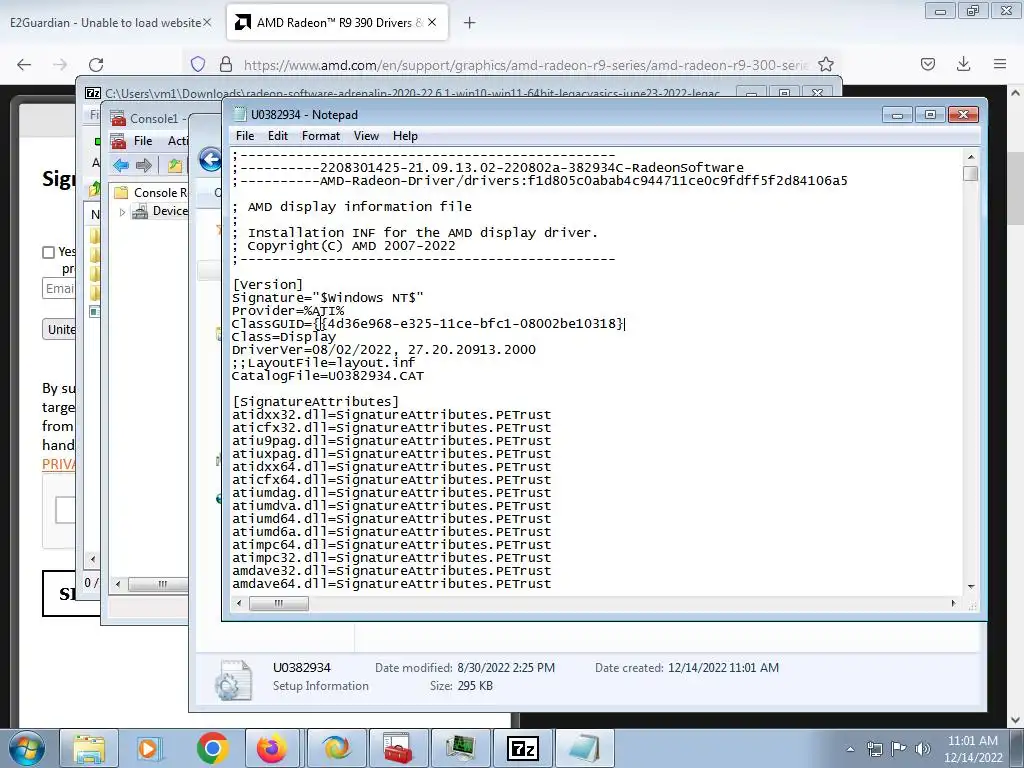Open Google Chrome from taskbar
Image resolution: width=1024 pixels, height=768 pixels.
(212, 748)
